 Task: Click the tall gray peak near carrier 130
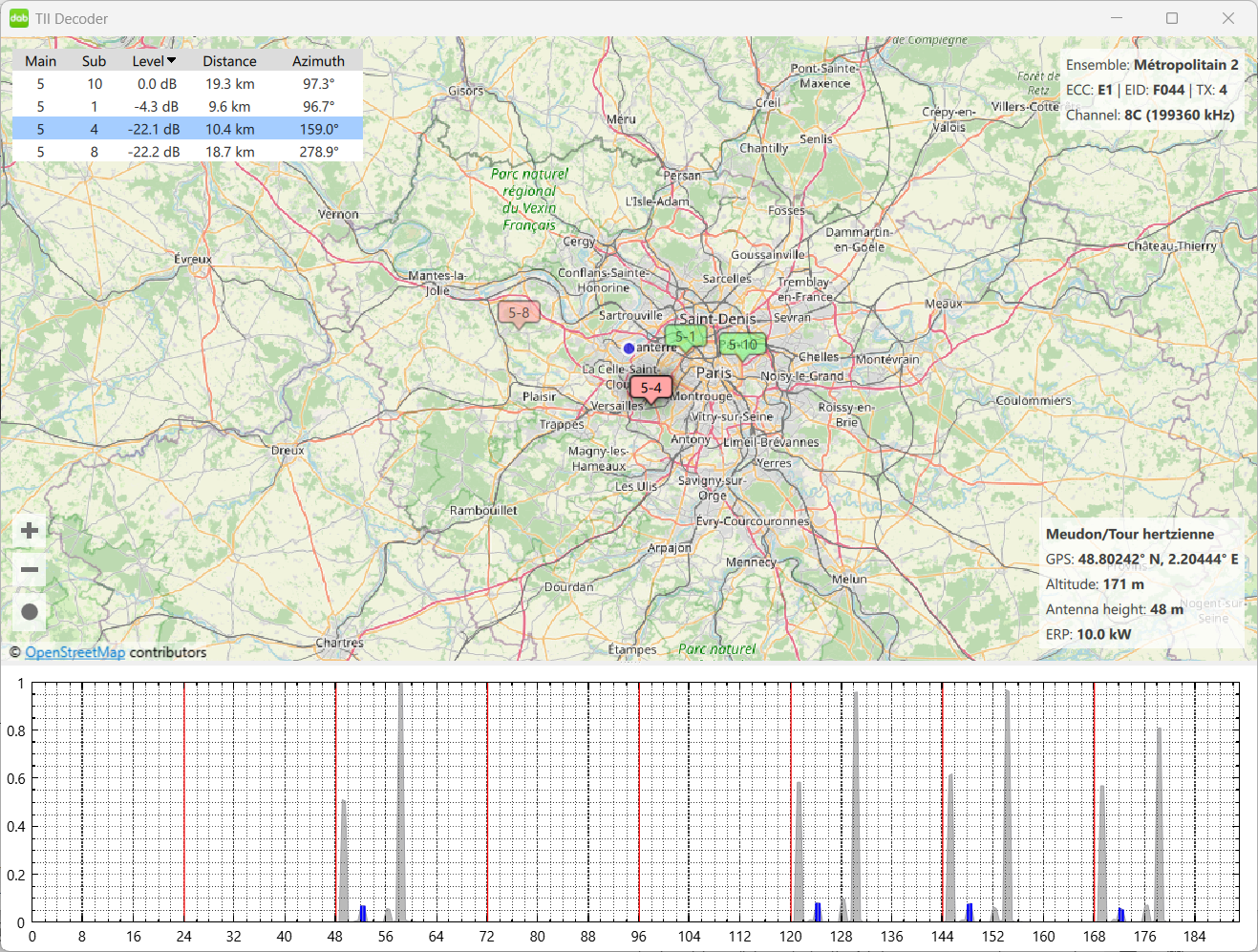tap(856, 807)
